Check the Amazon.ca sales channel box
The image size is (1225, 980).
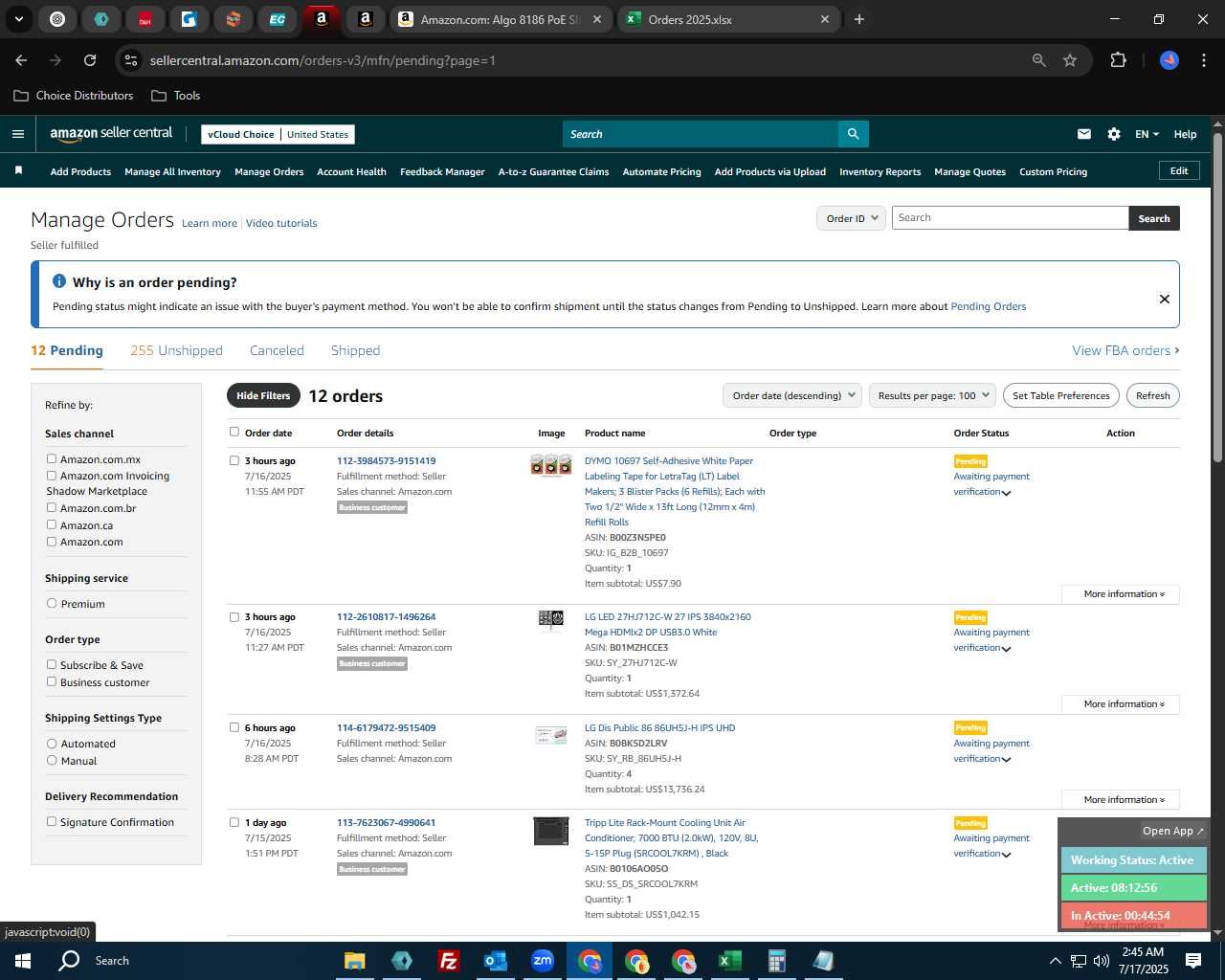(52, 524)
